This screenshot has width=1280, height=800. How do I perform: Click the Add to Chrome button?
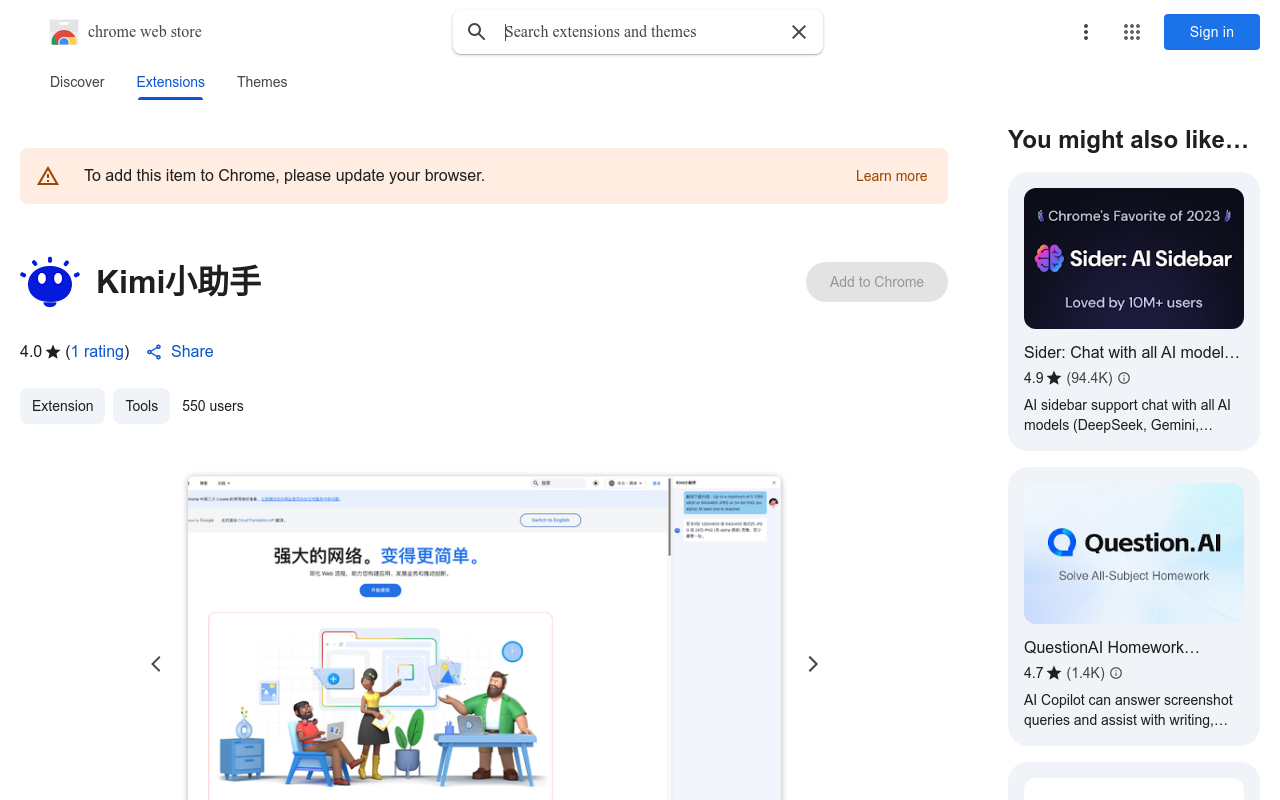[x=877, y=282]
